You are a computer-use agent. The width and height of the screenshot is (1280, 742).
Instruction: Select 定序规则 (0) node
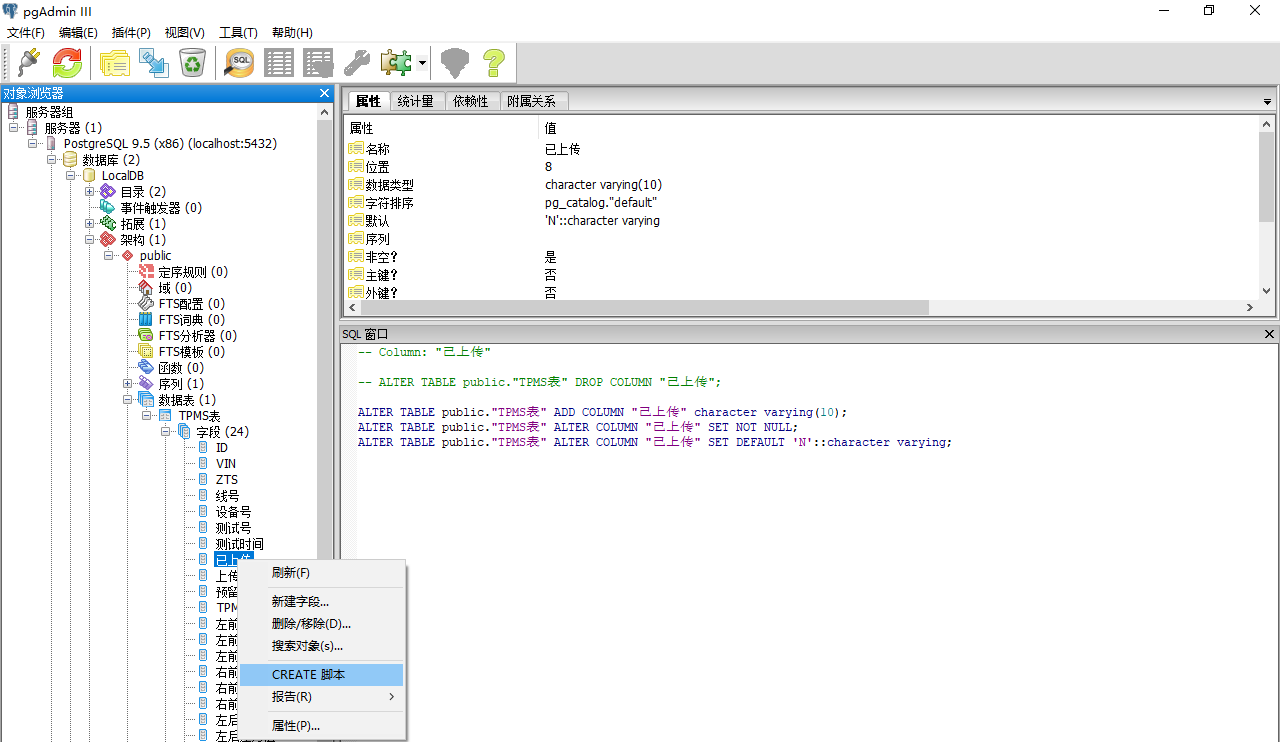[193, 272]
